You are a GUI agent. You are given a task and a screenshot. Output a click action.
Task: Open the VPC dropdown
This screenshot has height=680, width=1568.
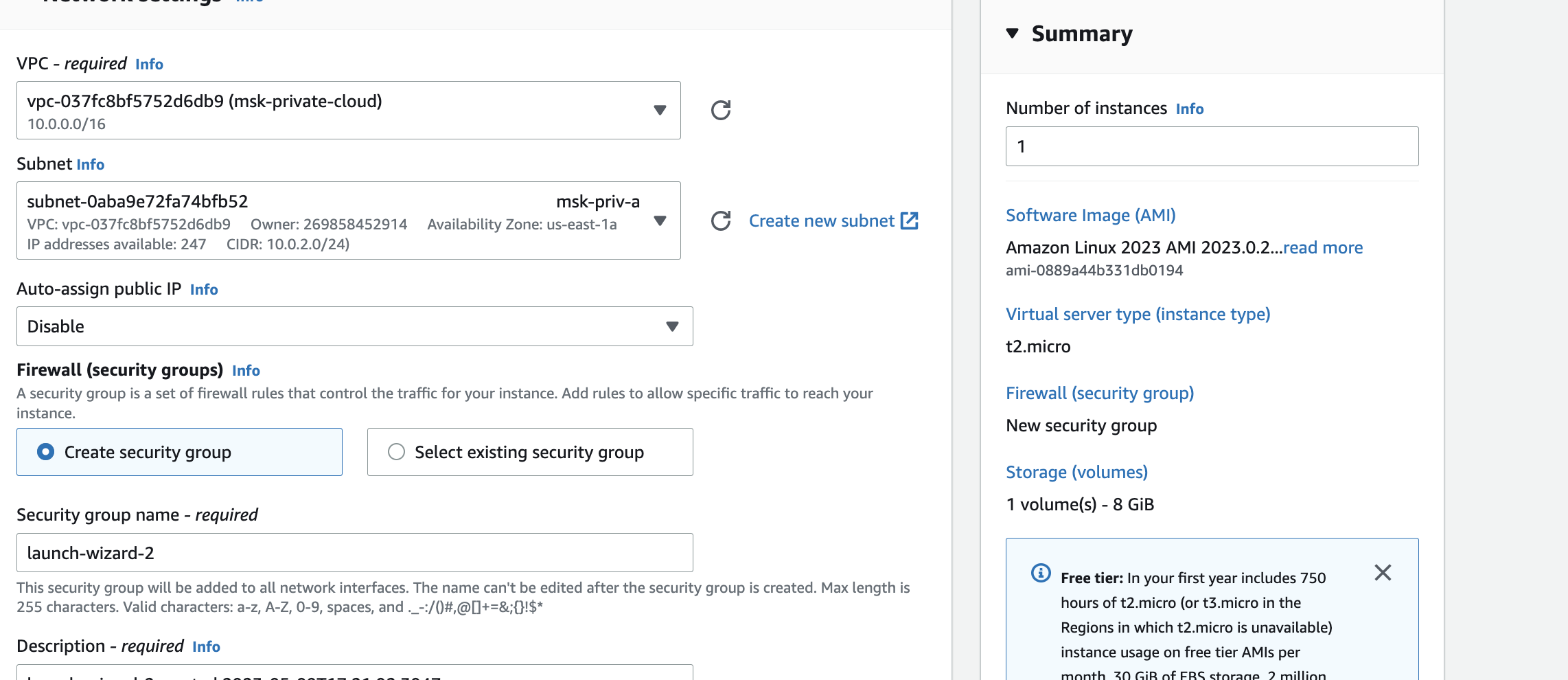click(348, 111)
